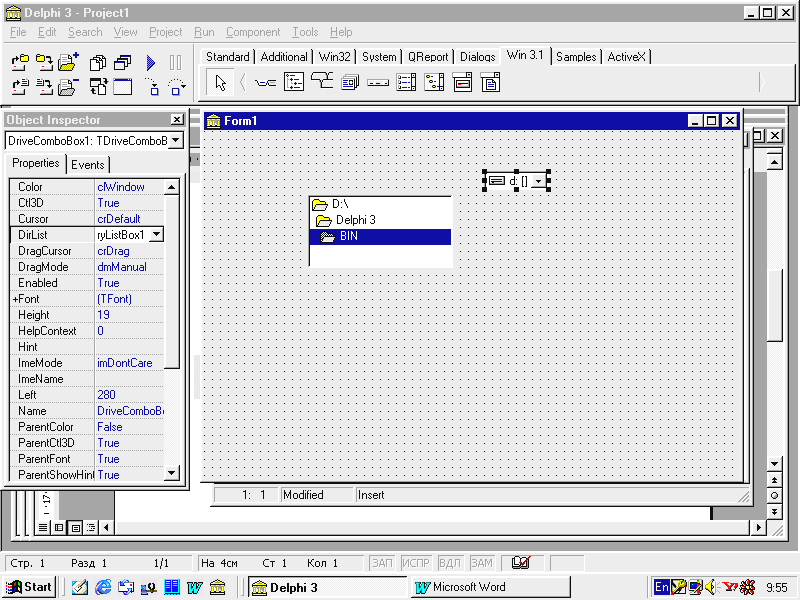The height and width of the screenshot is (600, 800).
Task: Click the ИСПР indicator in Word's status bar
Action: [x=415, y=563]
